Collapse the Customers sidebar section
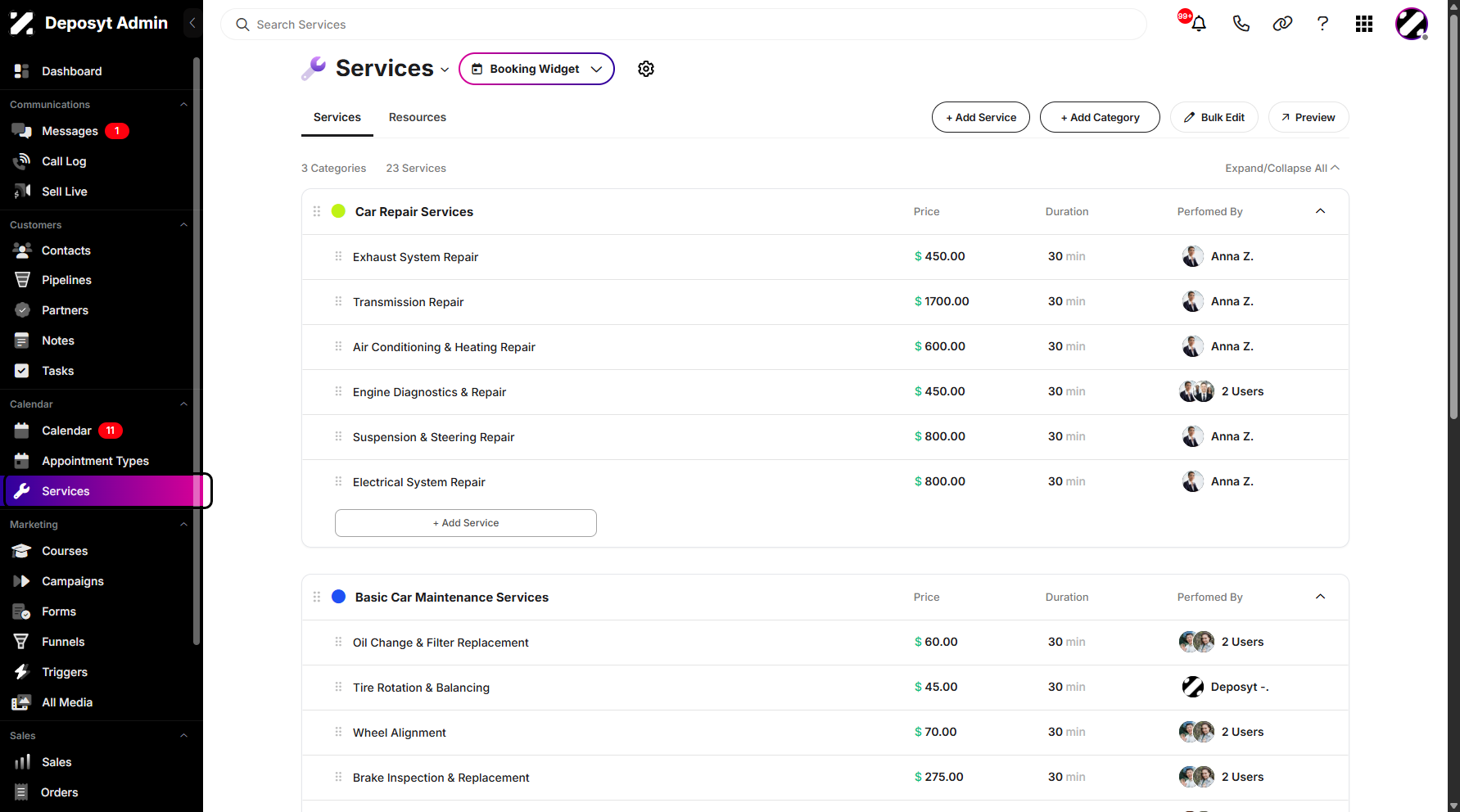 [x=183, y=225]
